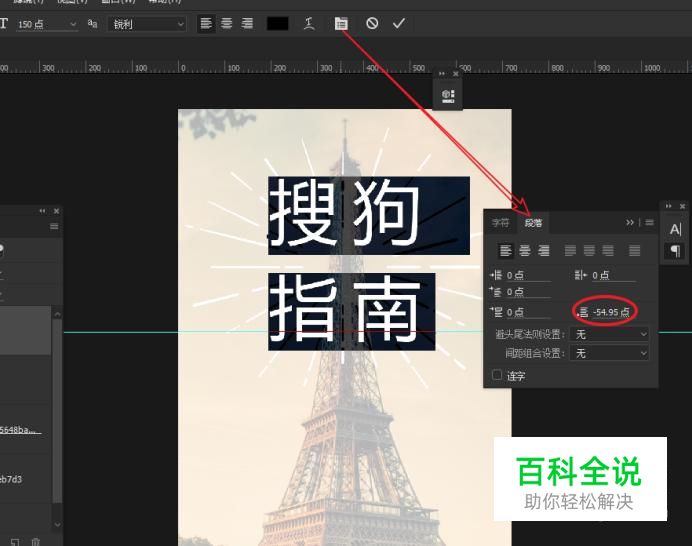Justify last line left in paragraph panel

pyautogui.click(x=570, y=251)
